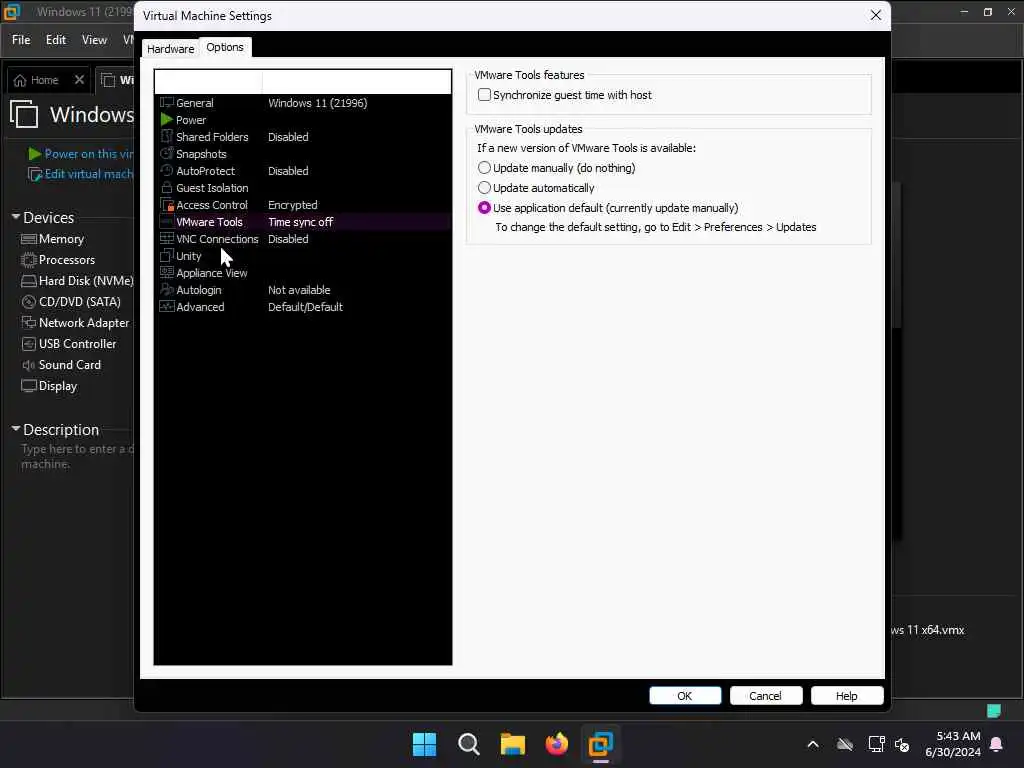The image size is (1024, 768).
Task: Close the Virtual Machine Settings dialog
Action: (x=876, y=15)
